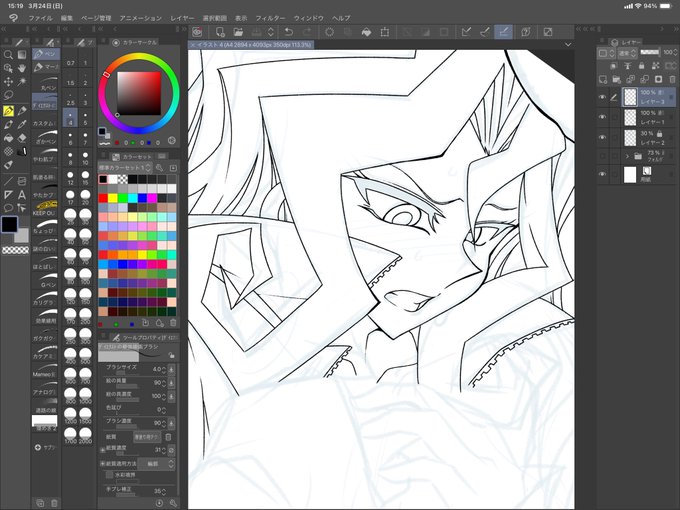This screenshot has width=680, height=510.
Task: Select the Balloon tool
Action: (8, 208)
